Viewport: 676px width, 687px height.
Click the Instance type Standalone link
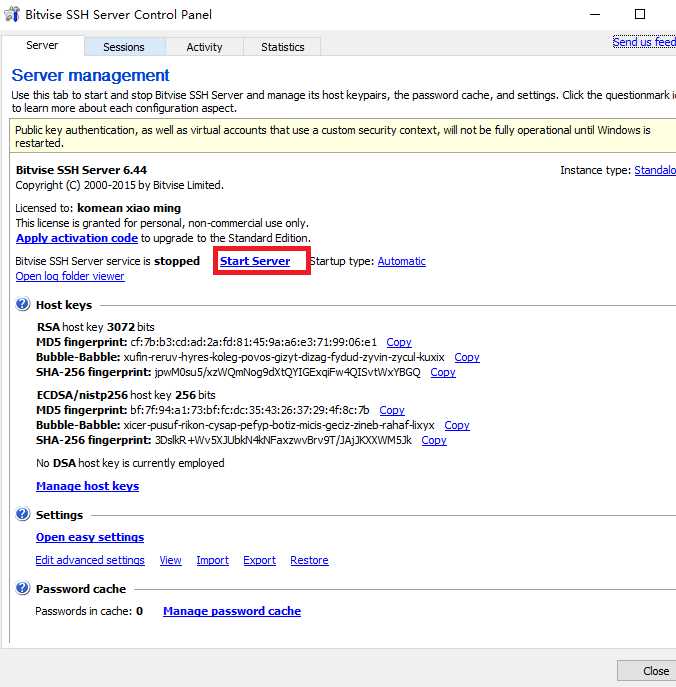655,170
